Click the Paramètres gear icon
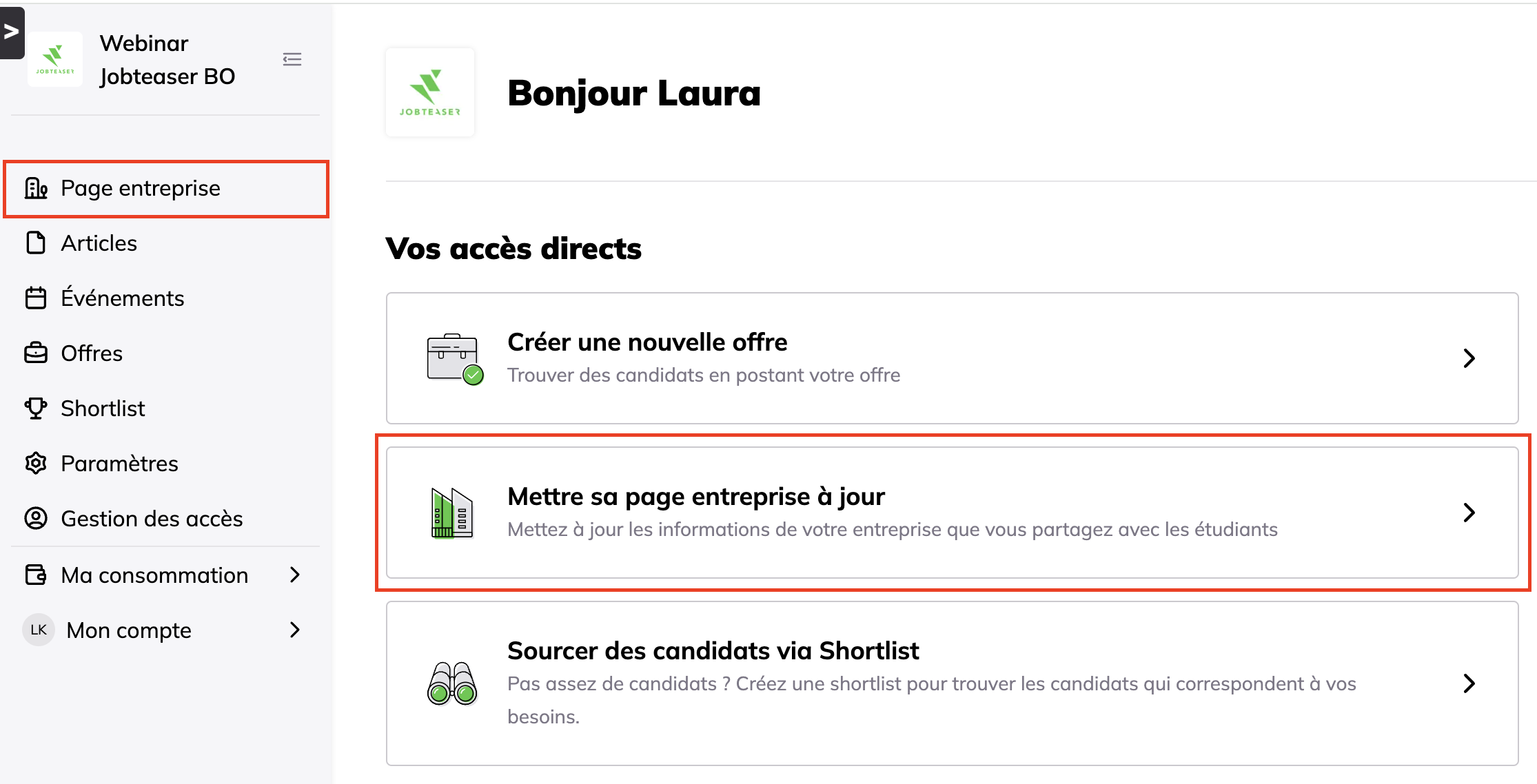The image size is (1537, 784). tap(36, 464)
